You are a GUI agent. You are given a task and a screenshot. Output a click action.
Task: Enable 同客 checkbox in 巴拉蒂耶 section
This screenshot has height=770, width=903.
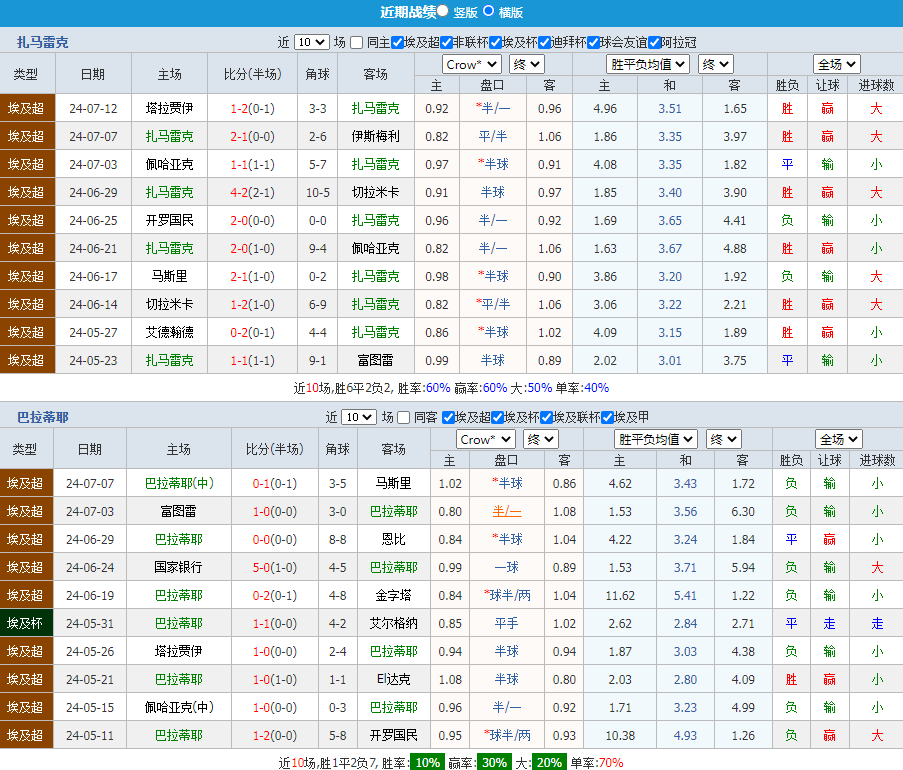coord(404,417)
